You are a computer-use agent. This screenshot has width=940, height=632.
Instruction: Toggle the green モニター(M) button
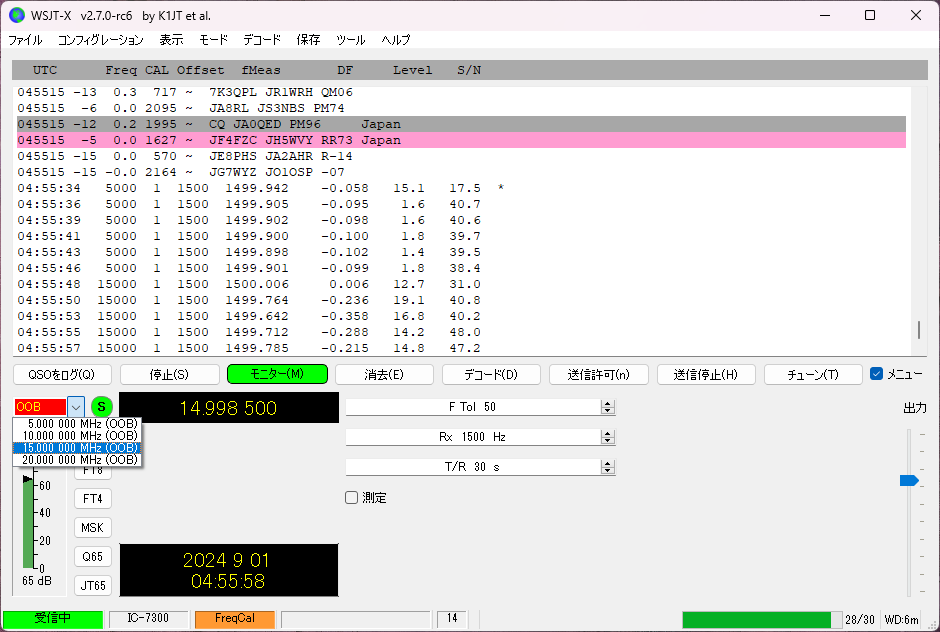(x=277, y=374)
